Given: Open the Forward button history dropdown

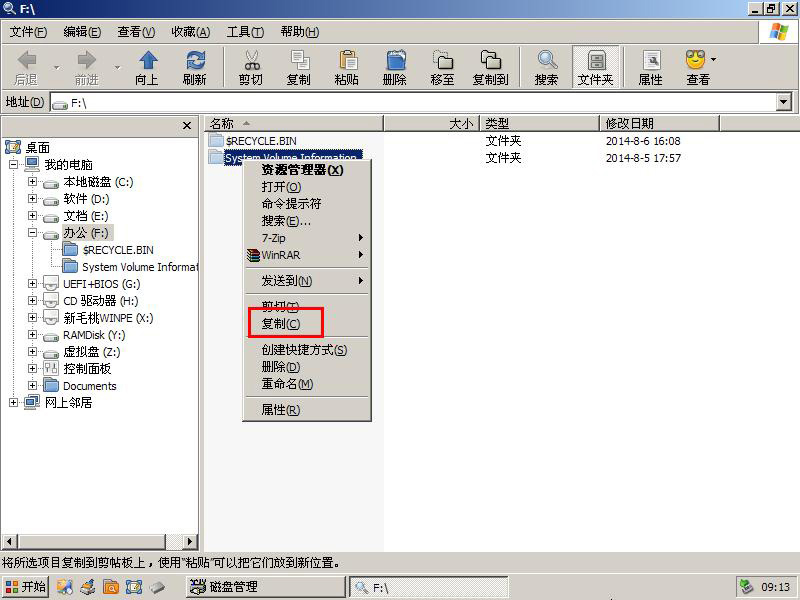Looking at the screenshot, I should coord(117,67).
